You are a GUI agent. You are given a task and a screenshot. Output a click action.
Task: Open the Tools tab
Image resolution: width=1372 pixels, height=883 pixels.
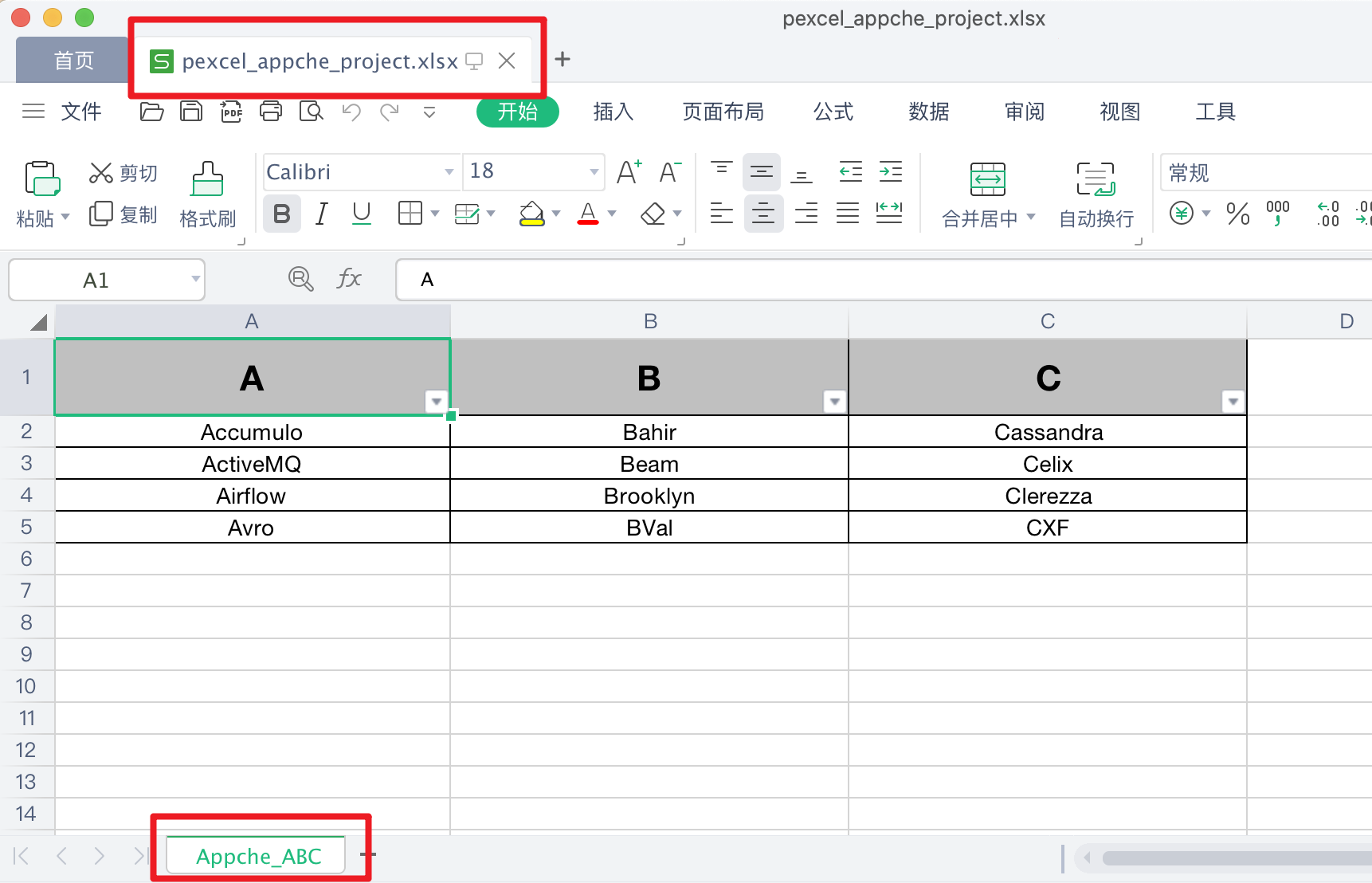pyautogui.click(x=1216, y=112)
